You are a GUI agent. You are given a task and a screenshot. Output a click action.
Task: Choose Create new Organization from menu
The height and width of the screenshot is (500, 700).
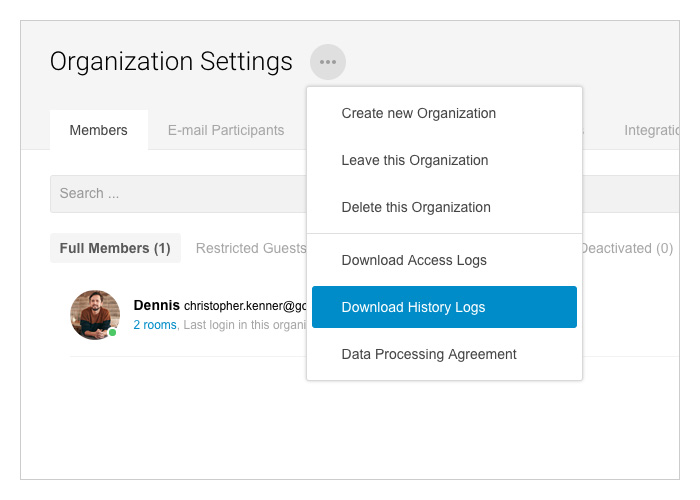418,113
